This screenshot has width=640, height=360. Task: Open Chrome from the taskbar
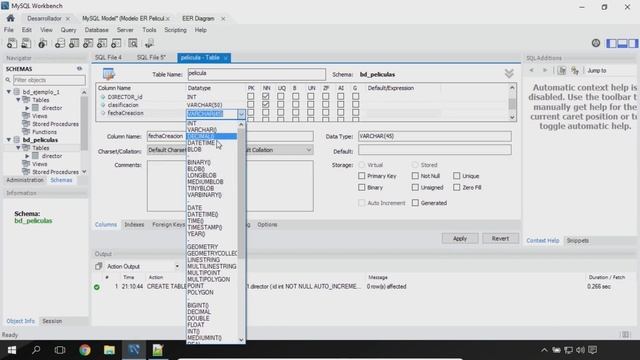pos(85,350)
